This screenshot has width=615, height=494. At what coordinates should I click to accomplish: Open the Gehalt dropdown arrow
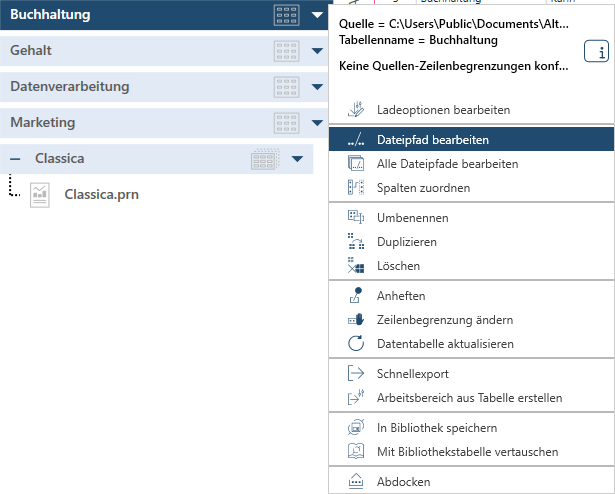[x=317, y=51]
